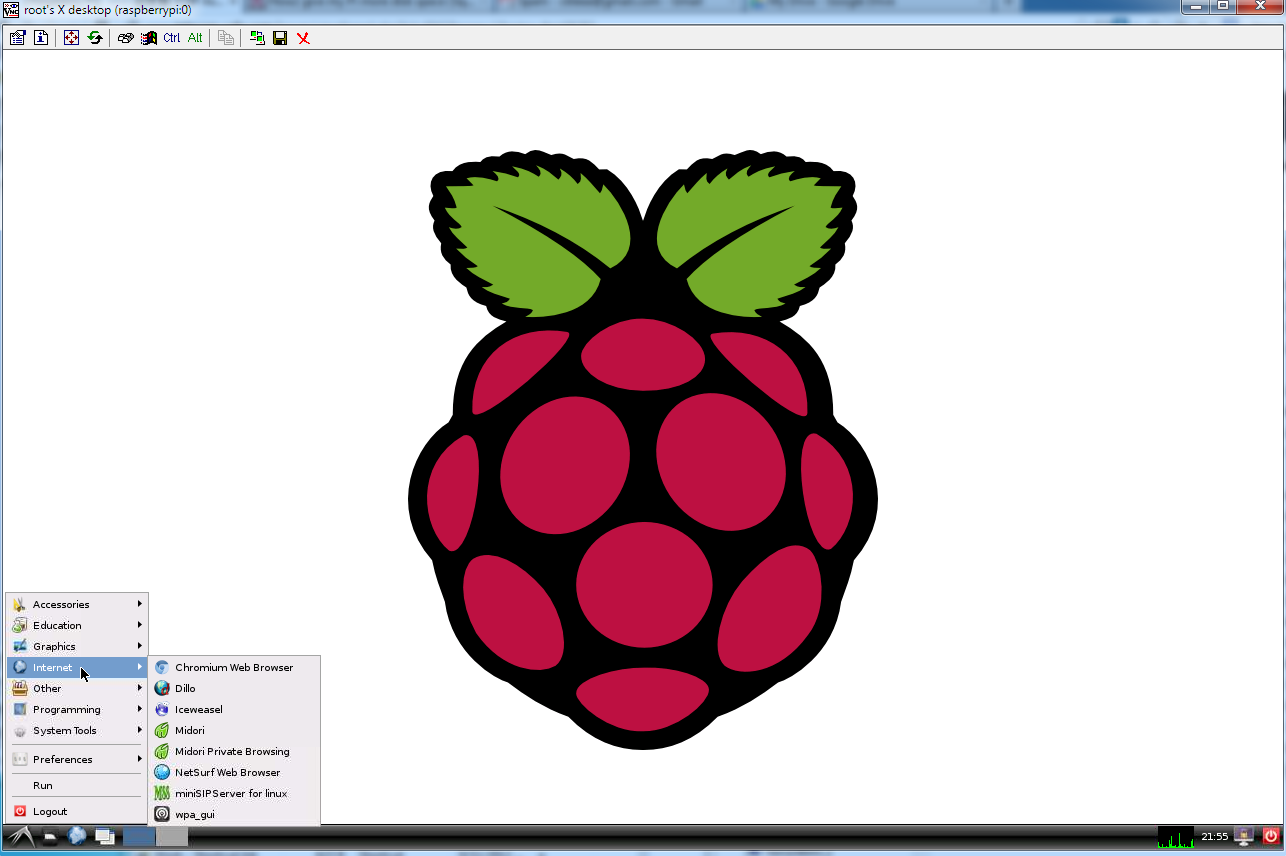Click the green CPU usage monitor
Image resolution: width=1286 pixels, height=856 pixels.
coord(1176,837)
